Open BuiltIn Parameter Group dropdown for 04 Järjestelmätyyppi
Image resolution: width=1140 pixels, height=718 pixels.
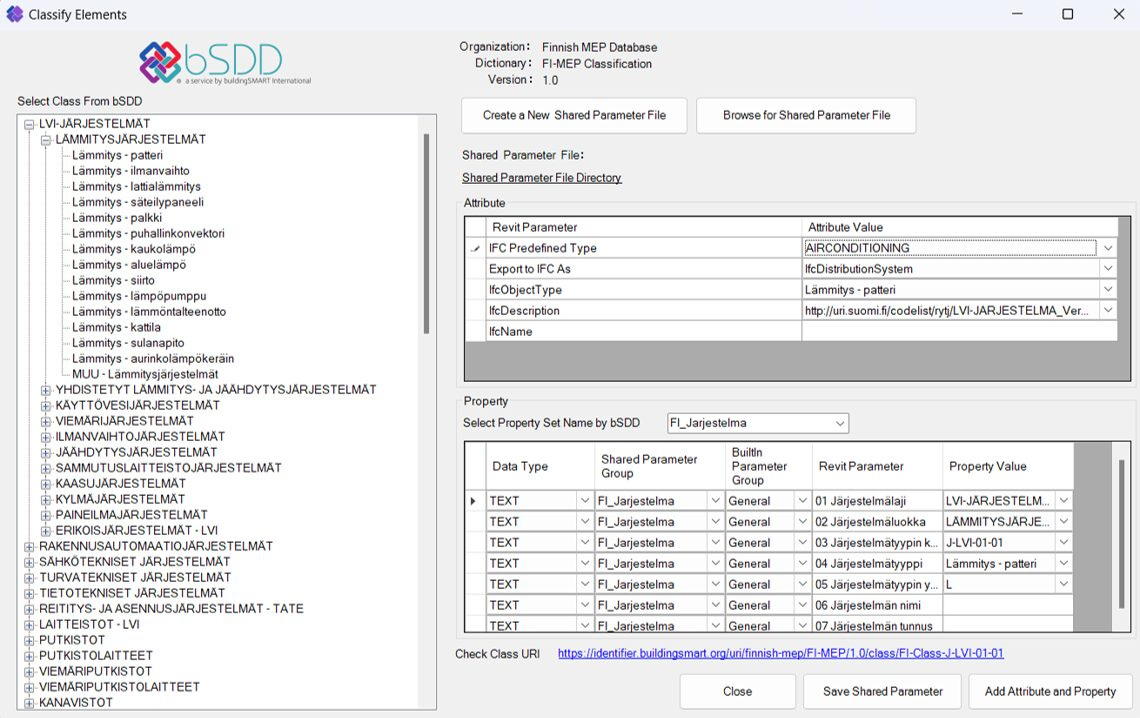(x=802, y=563)
